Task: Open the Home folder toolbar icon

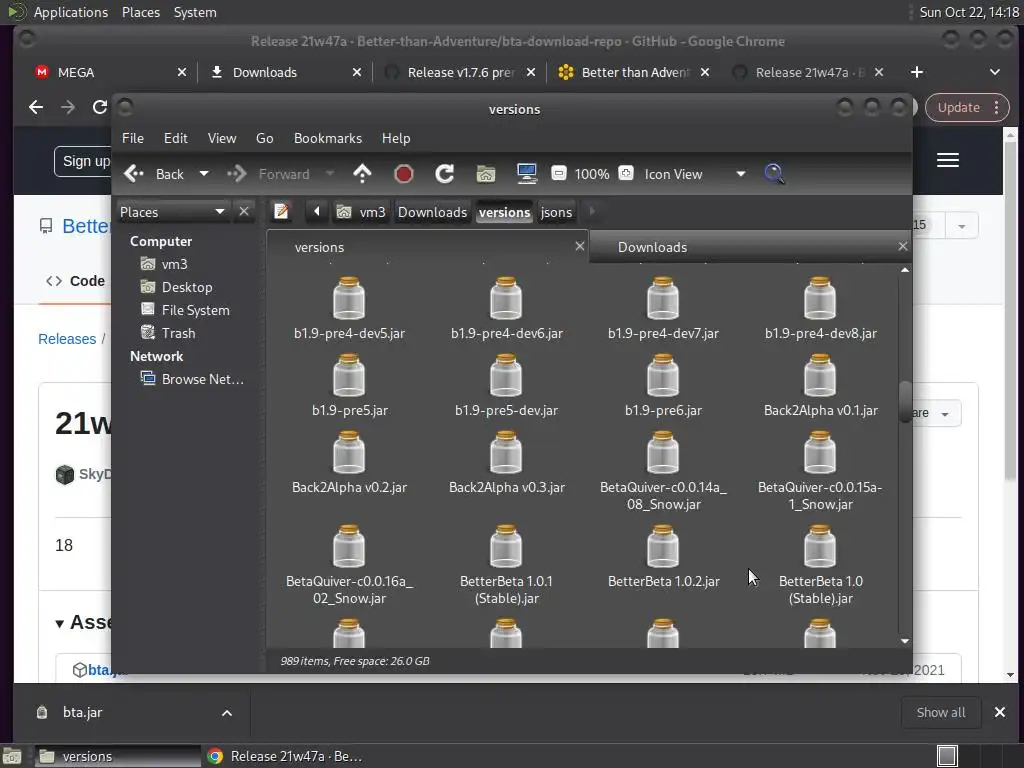Action: tap(486, 174)
